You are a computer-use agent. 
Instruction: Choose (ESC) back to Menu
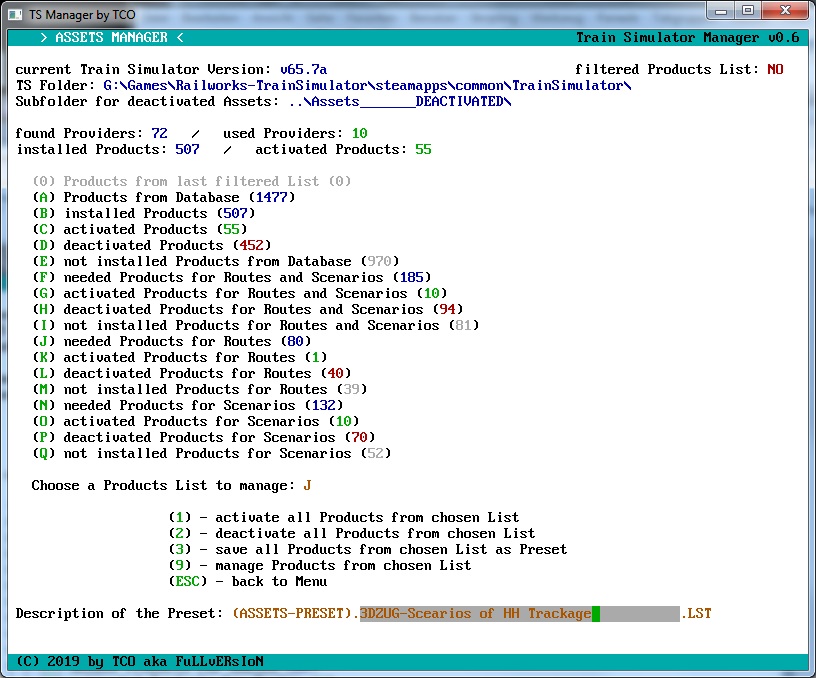pos(248,582)
